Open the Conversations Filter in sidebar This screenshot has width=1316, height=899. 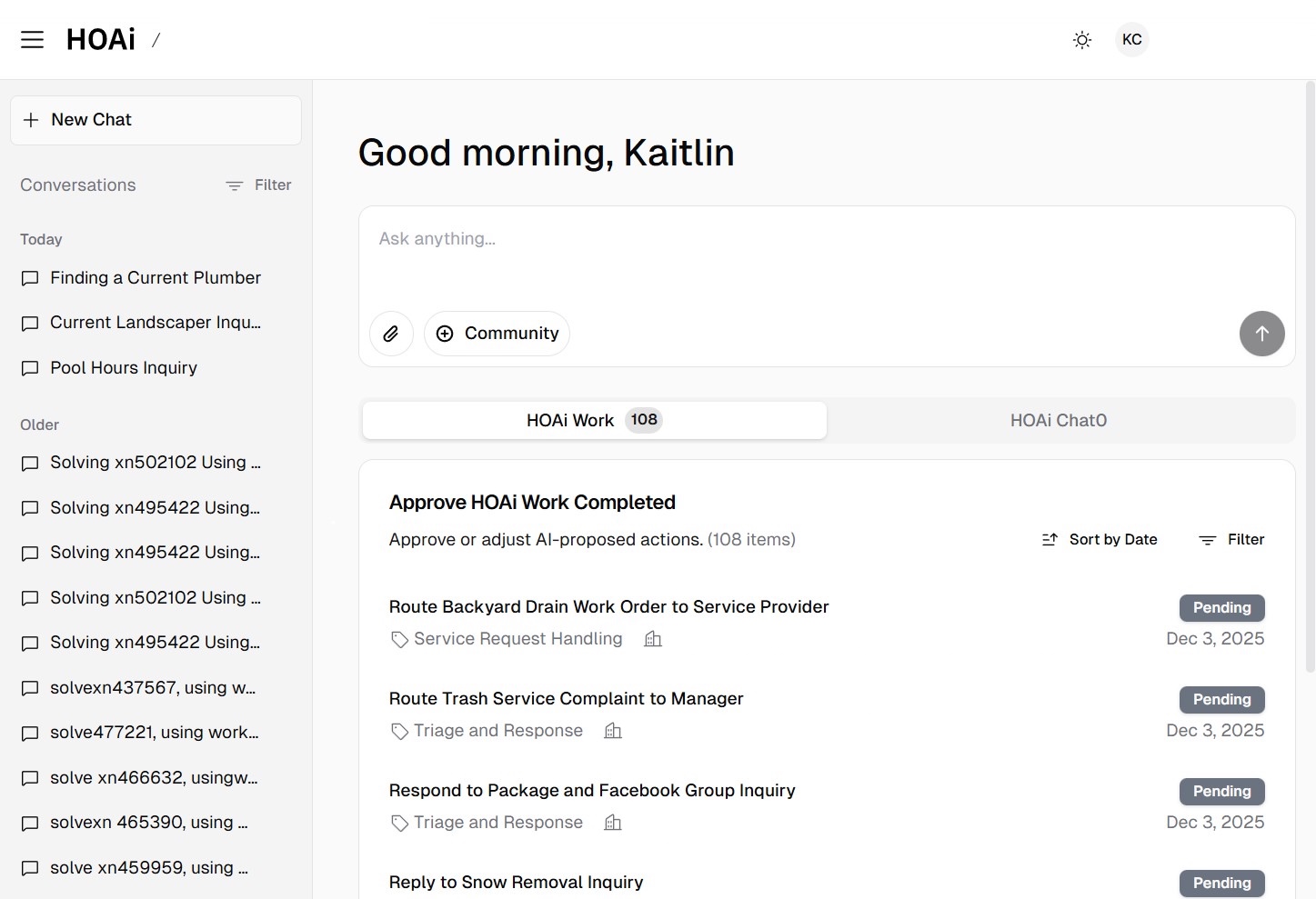(x=259, y=185)
